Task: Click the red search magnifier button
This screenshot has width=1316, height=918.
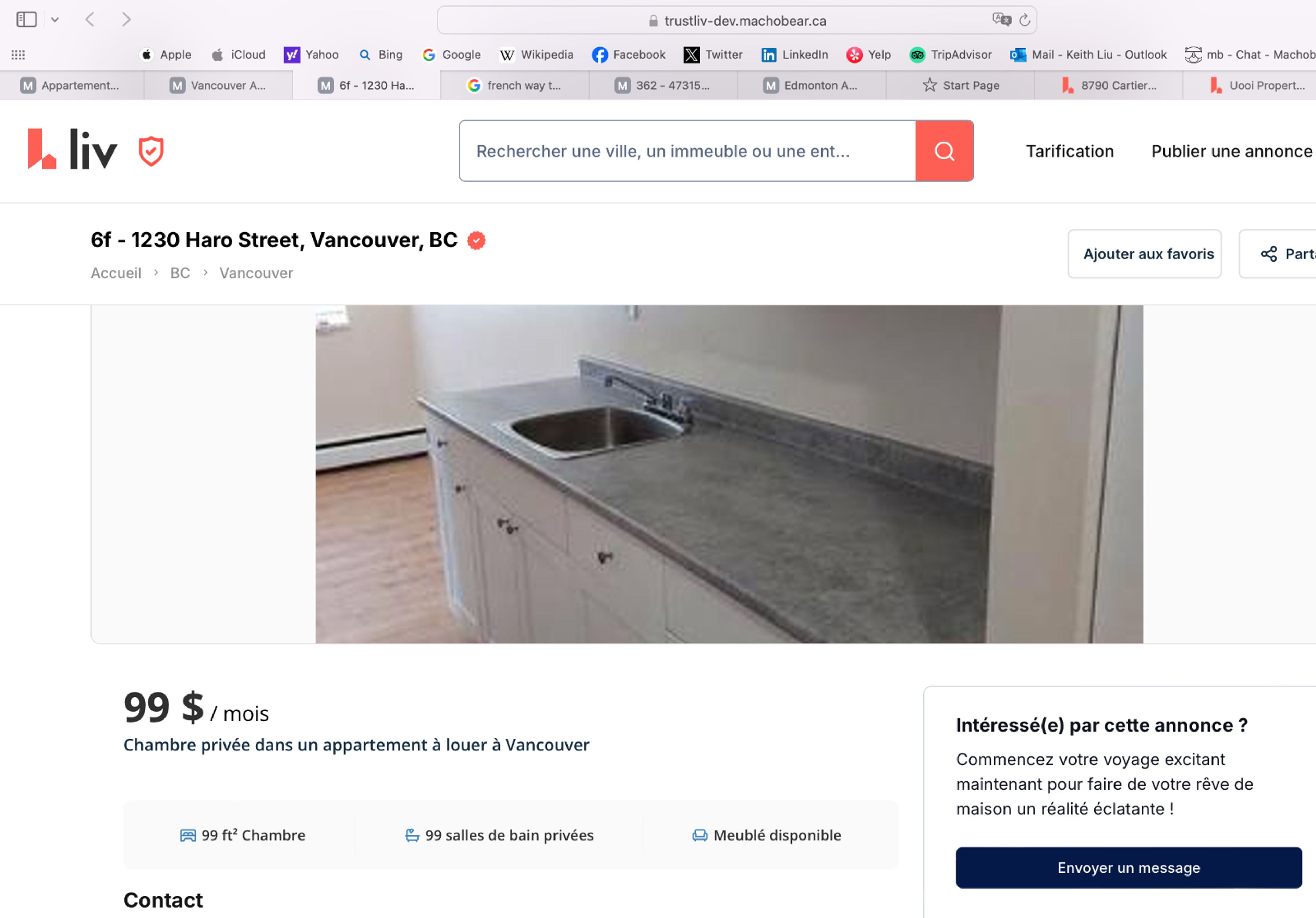Action: coord(944,151)
